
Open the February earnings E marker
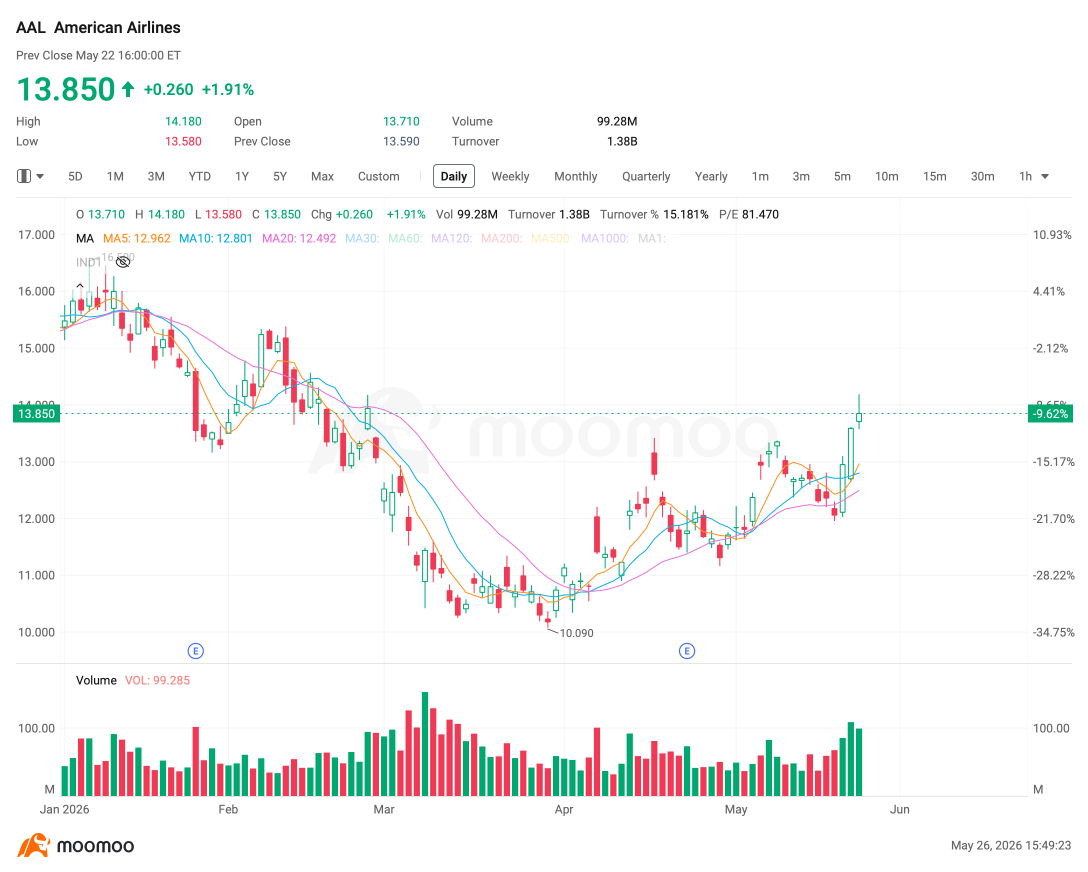[x=196, y=651]
